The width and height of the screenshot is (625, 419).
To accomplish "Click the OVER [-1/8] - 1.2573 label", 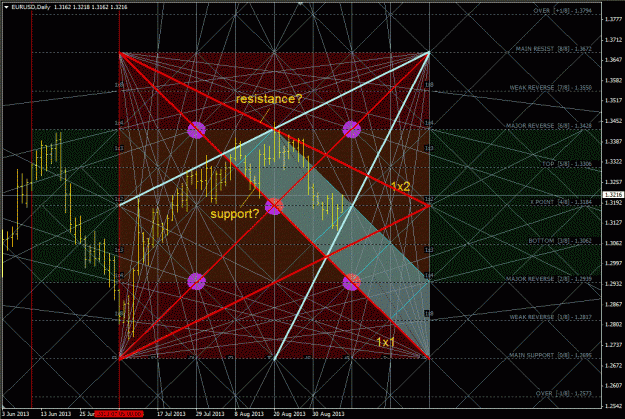I will coord(563,393).
